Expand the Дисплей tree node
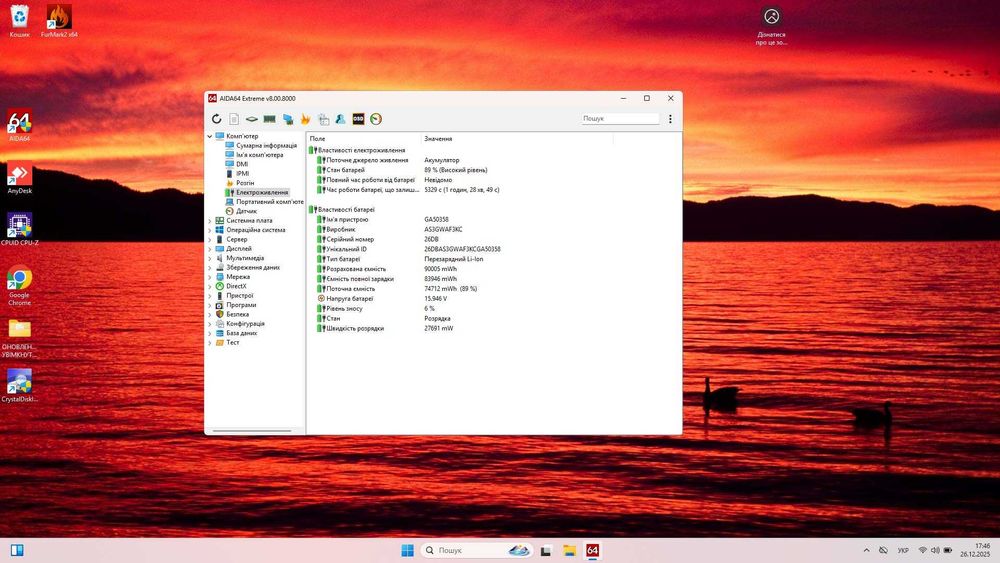The height and width of the screenshot is (563, 1000). 210,249
